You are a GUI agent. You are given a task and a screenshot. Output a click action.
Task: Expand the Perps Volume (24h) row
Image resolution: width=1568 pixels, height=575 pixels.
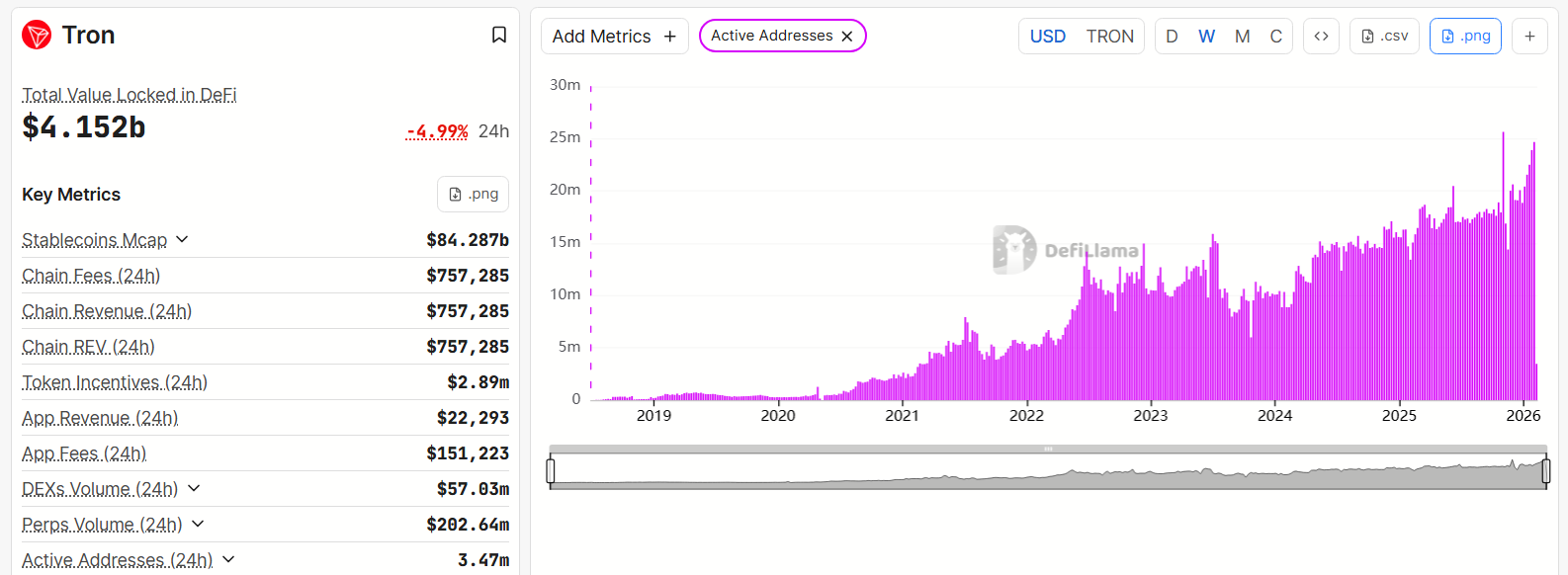pyautogui.click(x=198, y=525)
